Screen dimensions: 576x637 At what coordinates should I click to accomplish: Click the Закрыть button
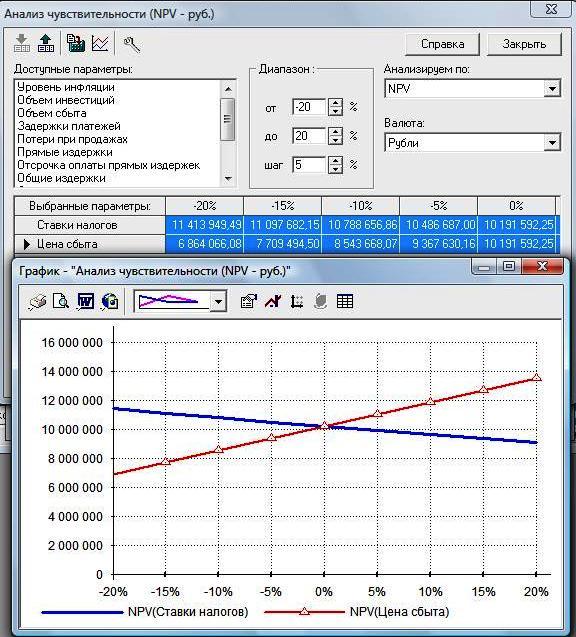point(524,44)
